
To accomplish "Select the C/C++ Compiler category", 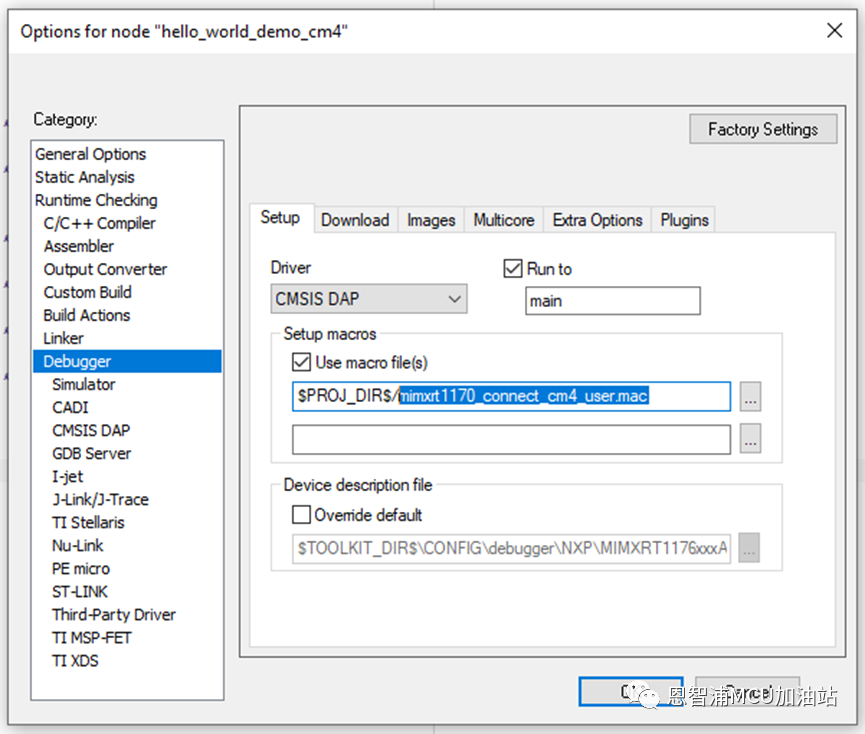I will coord(99,223).
